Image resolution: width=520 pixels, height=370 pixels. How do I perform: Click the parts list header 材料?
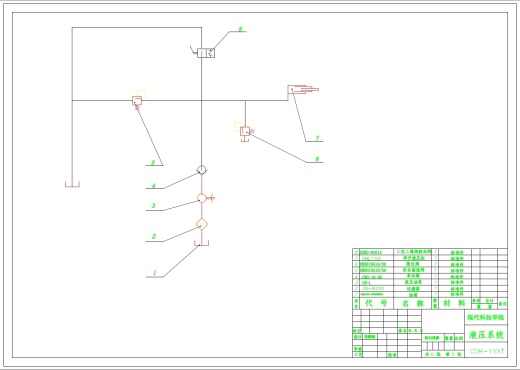point(454,303)
